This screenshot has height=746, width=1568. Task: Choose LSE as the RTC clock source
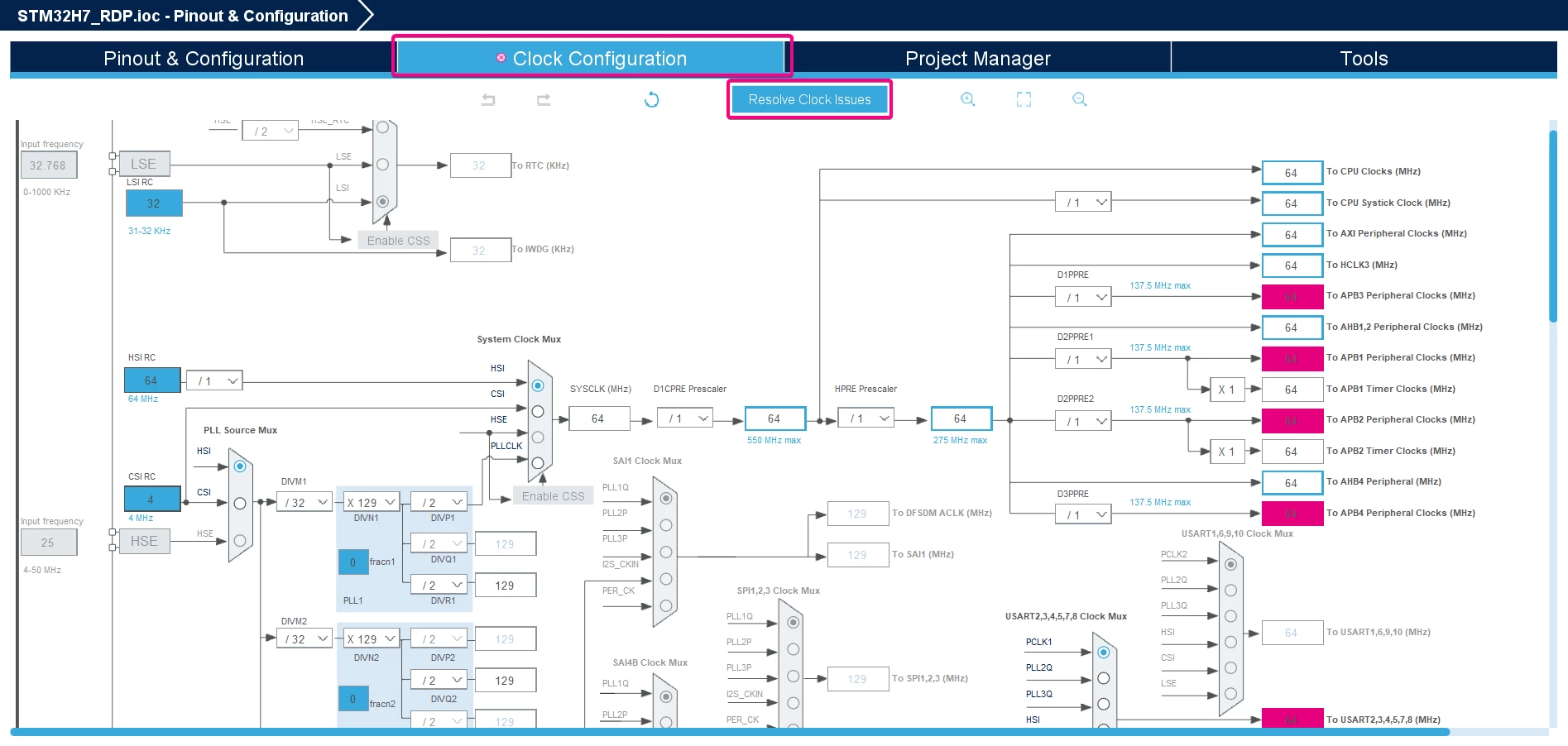(382, 165)
